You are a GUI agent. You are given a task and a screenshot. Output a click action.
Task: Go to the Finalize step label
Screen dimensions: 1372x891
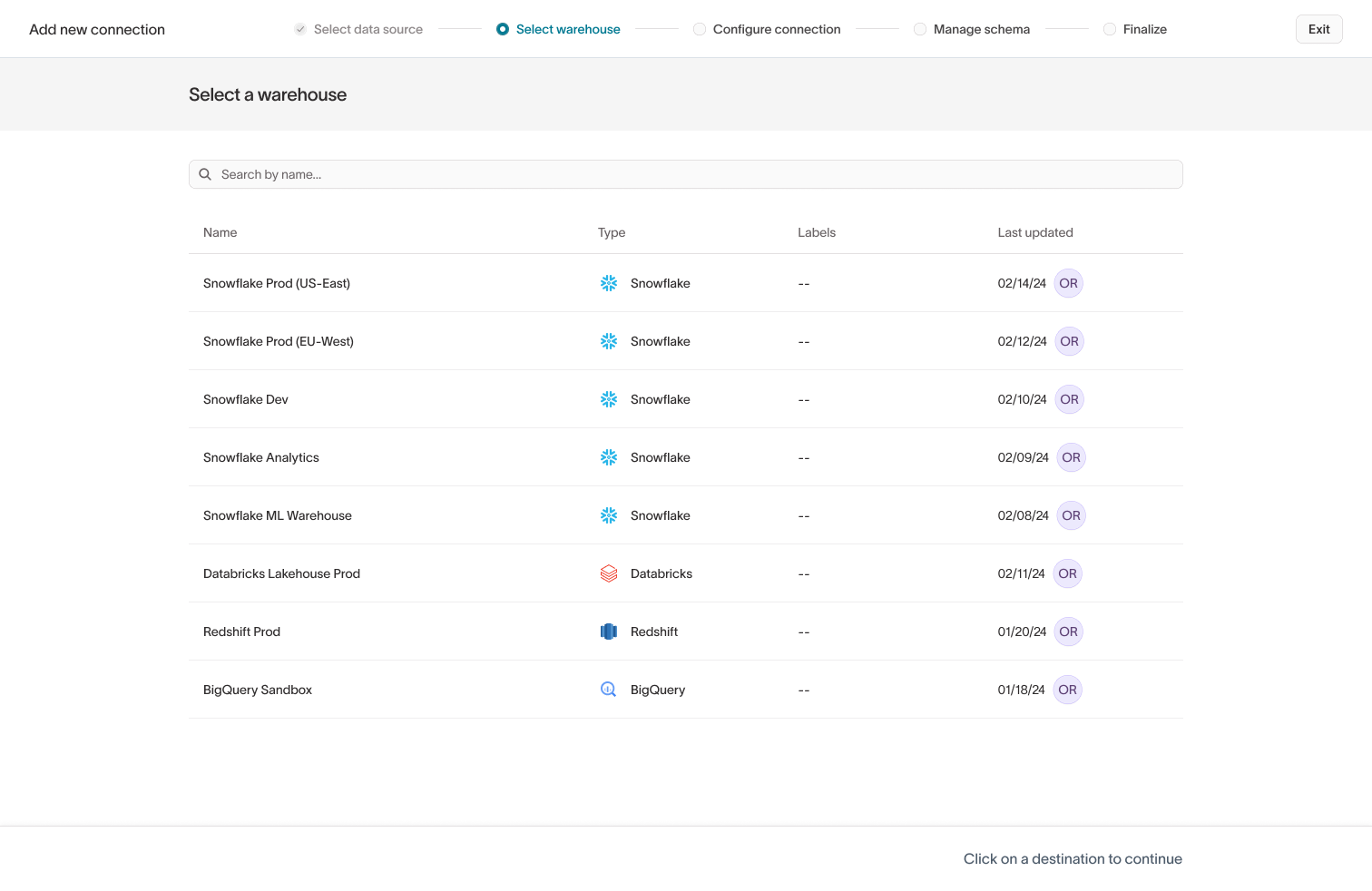(x=1144, y=29)
